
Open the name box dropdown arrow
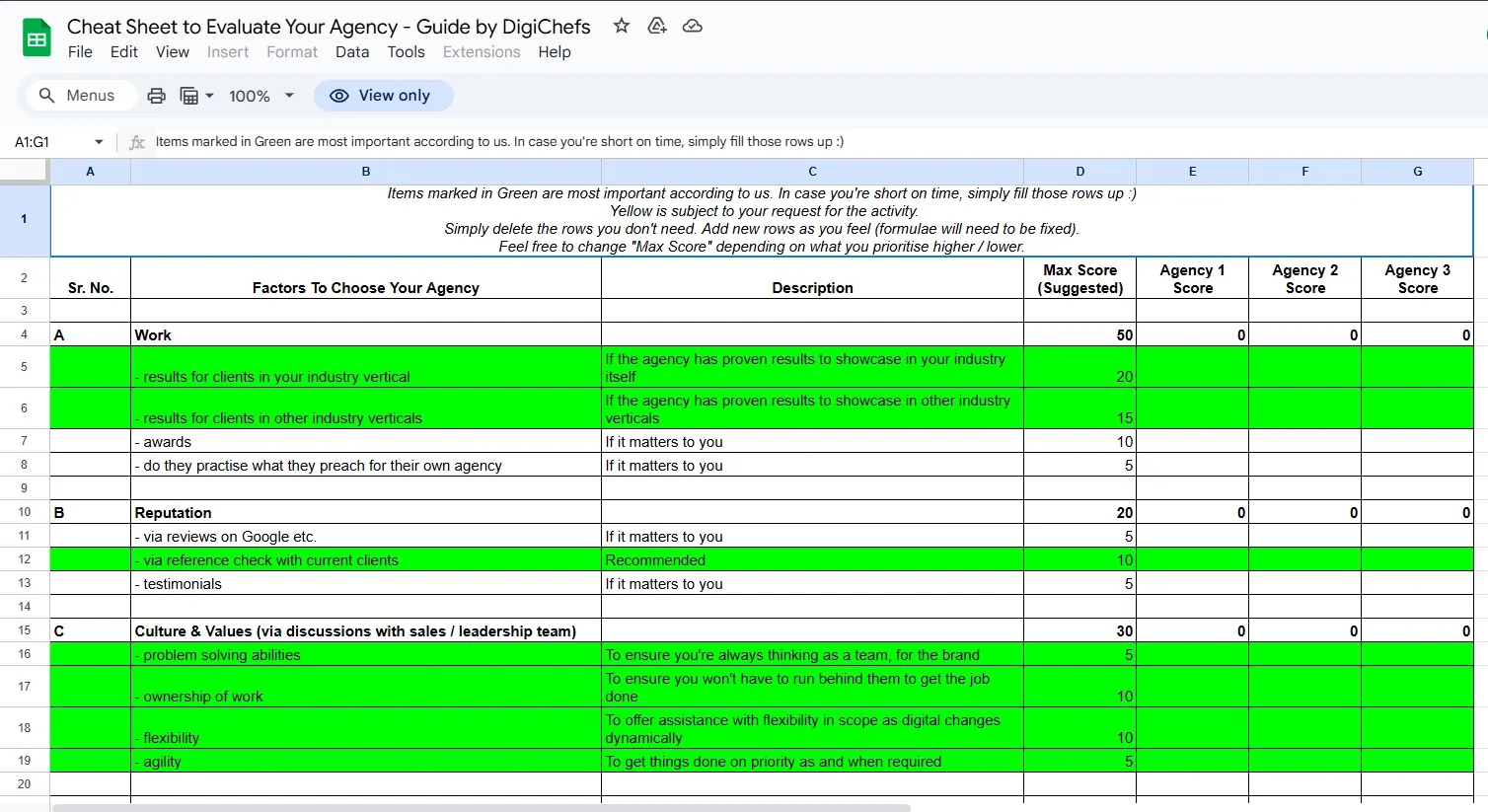tap(99, 142)
